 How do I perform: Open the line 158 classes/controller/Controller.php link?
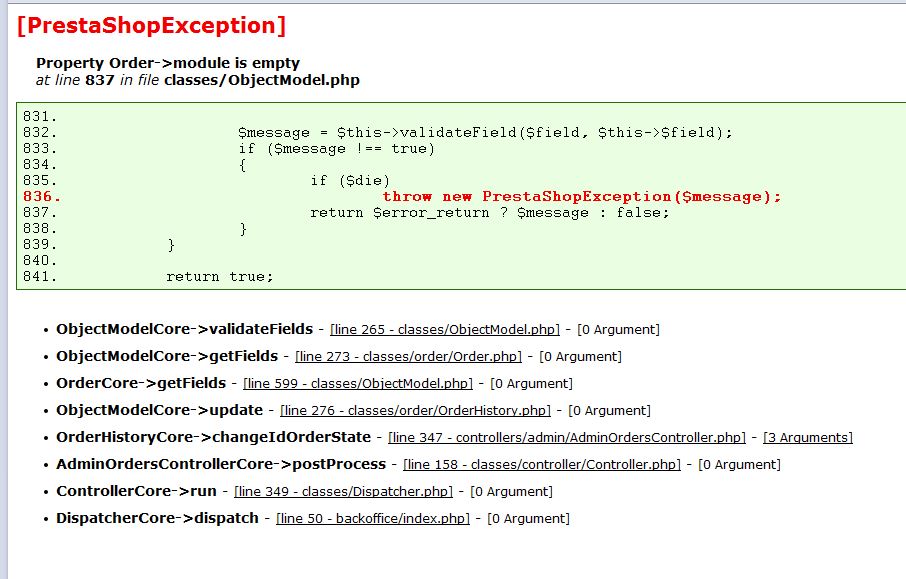pyautogui.click(x=542, y=465)
